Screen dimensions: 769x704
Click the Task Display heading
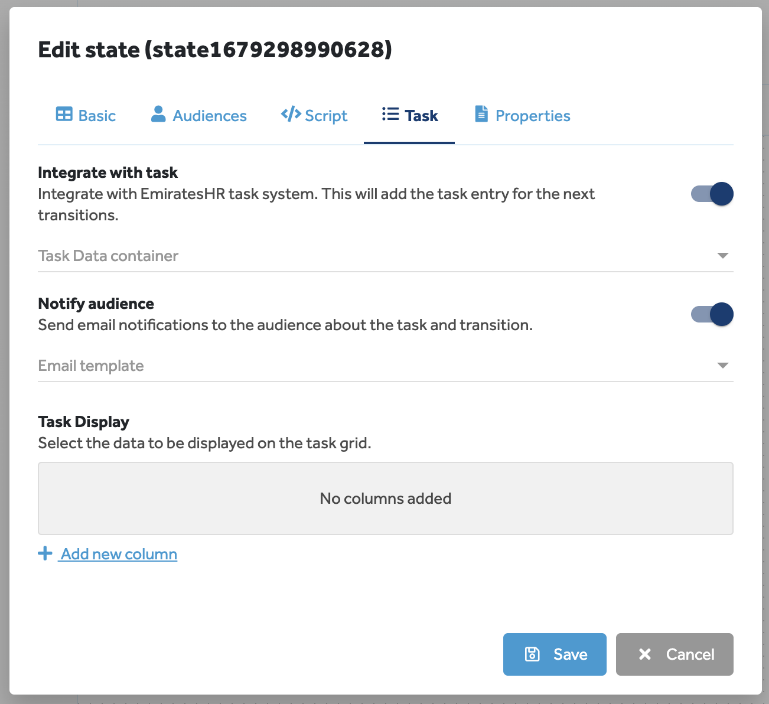[x=84, y=422]
